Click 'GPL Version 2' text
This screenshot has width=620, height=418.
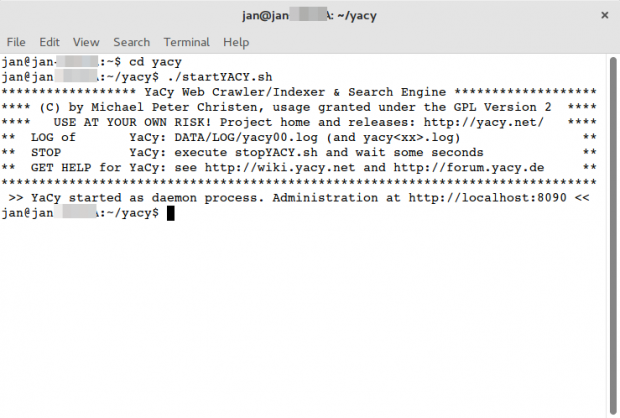(502, 107)
